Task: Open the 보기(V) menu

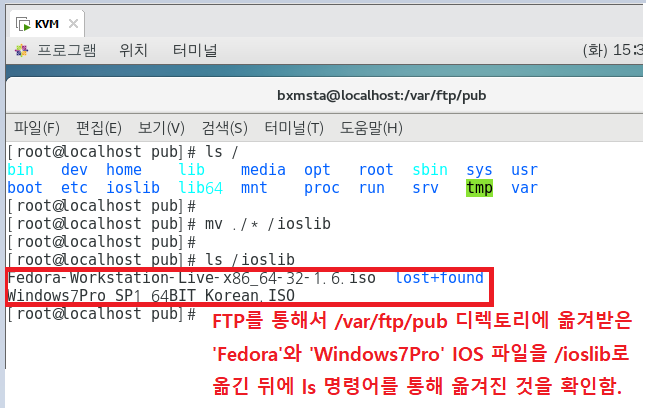Action: (x=161, y=128)
